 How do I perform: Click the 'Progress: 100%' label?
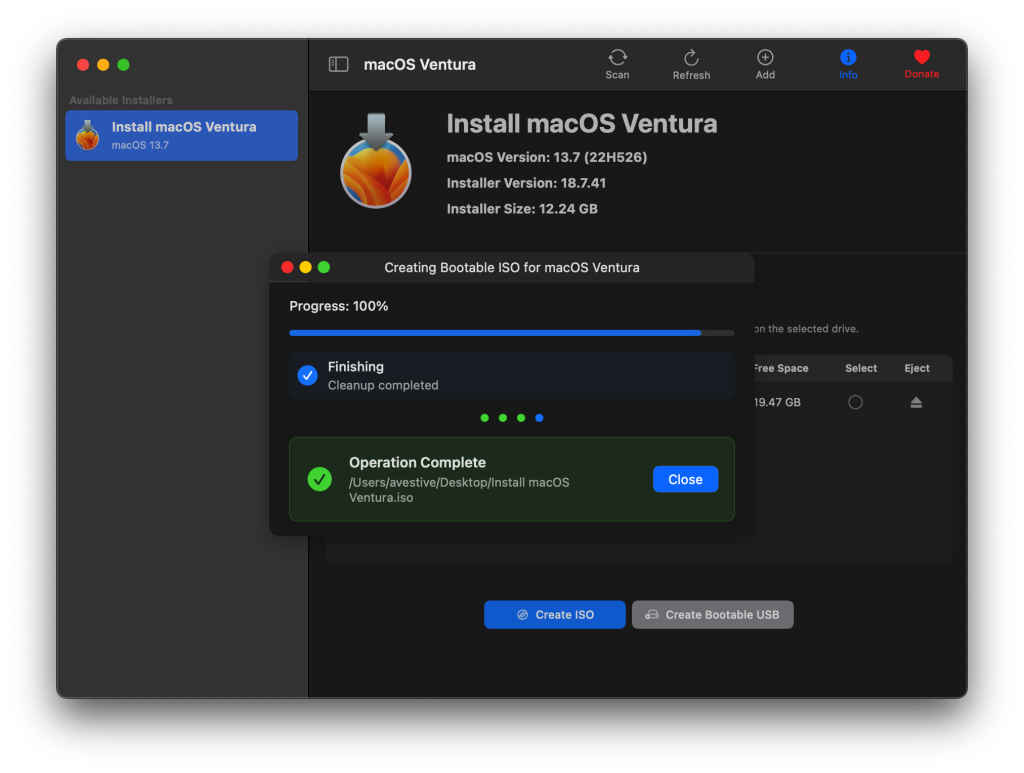coord(339,306)
